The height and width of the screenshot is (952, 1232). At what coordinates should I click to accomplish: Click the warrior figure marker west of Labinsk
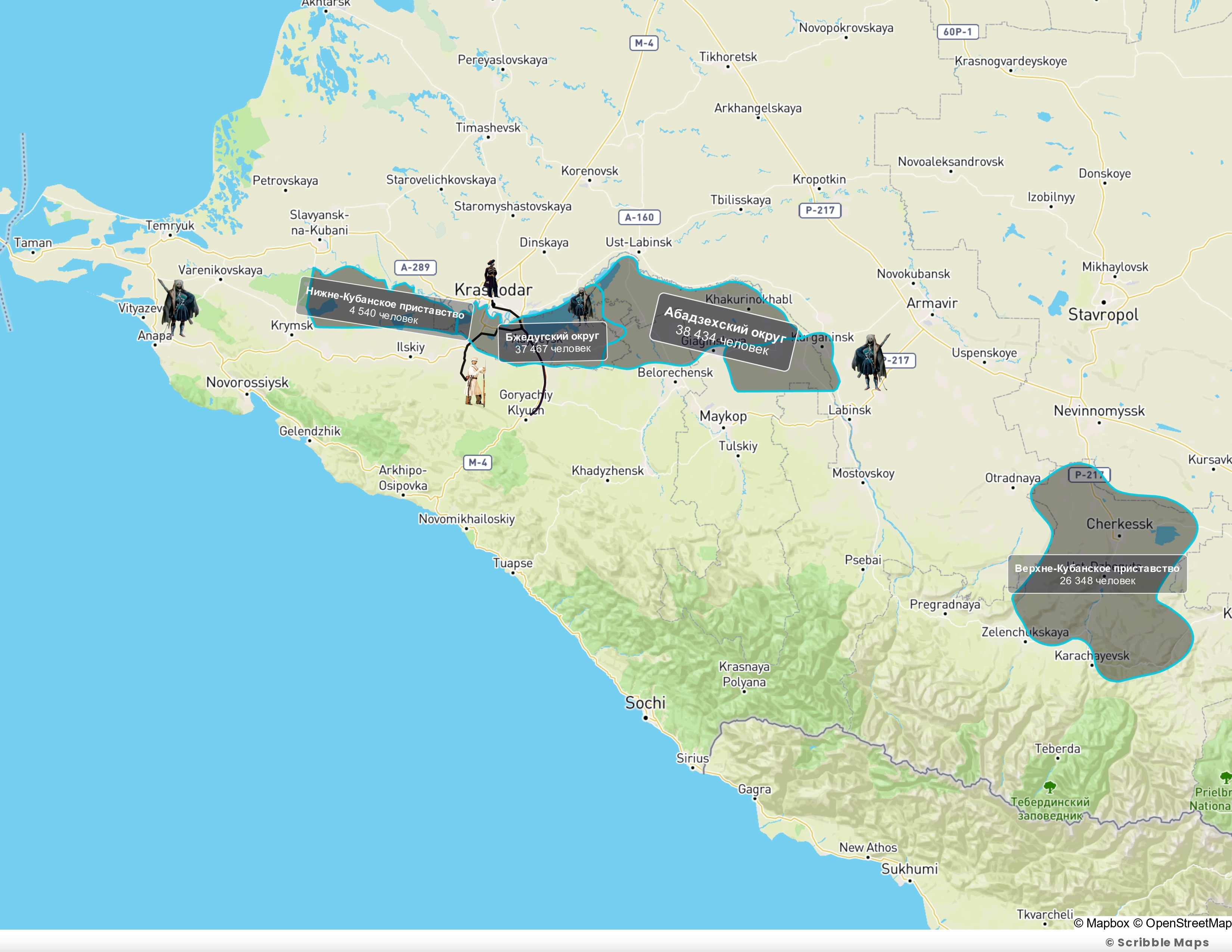[871, 361]
